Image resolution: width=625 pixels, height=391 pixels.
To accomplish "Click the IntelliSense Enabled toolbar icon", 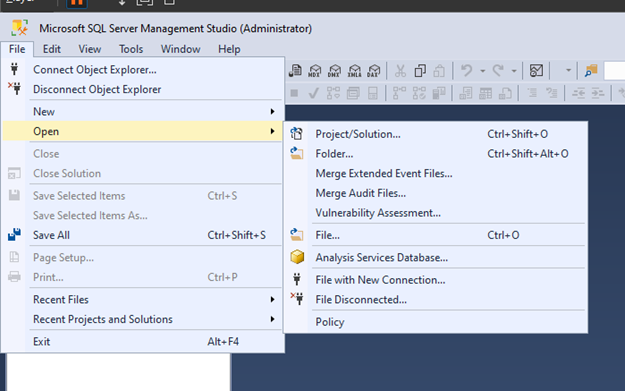I will [x=373, y=93].
